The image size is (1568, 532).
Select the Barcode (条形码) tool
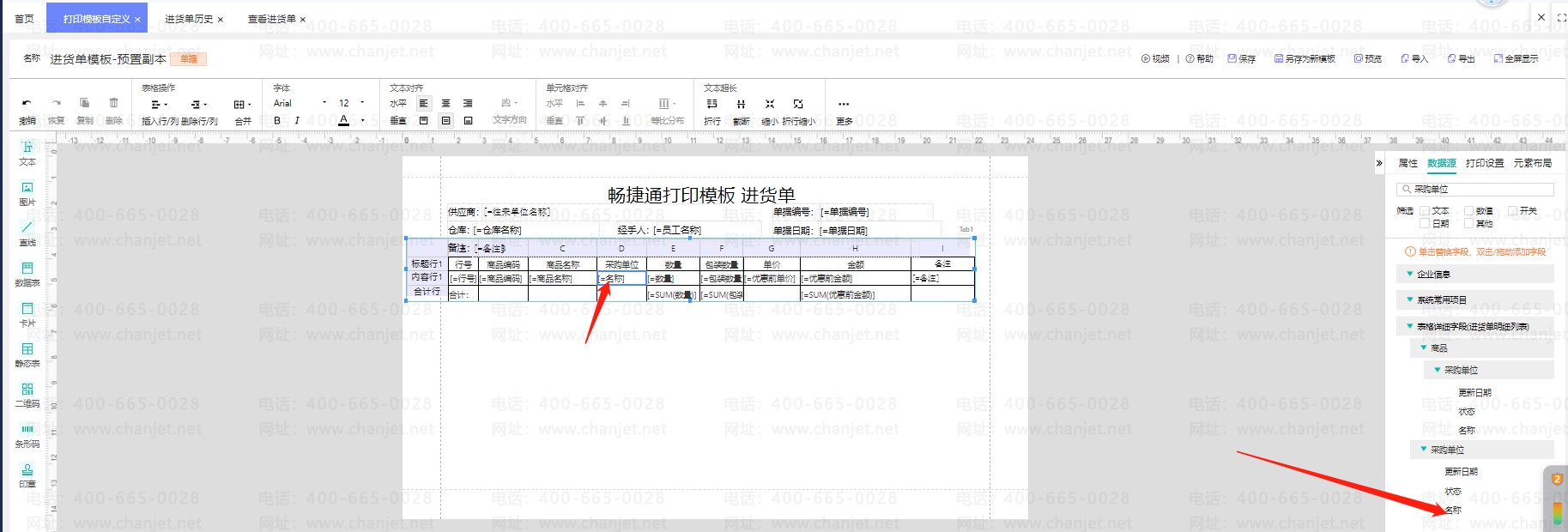pyautogui.click(x=27, y=436)
